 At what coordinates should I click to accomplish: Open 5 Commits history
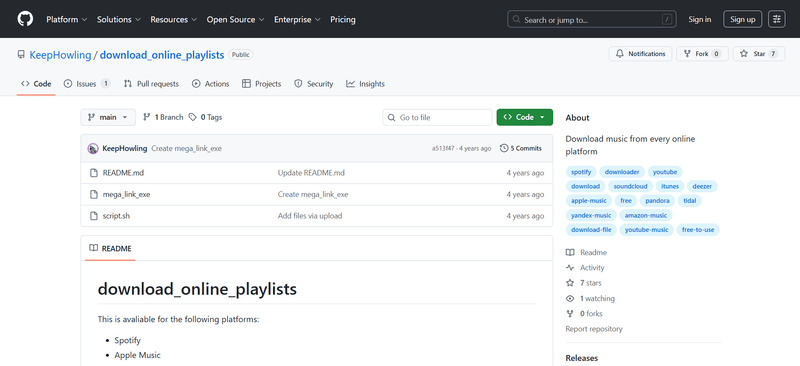tap(521, 149)
